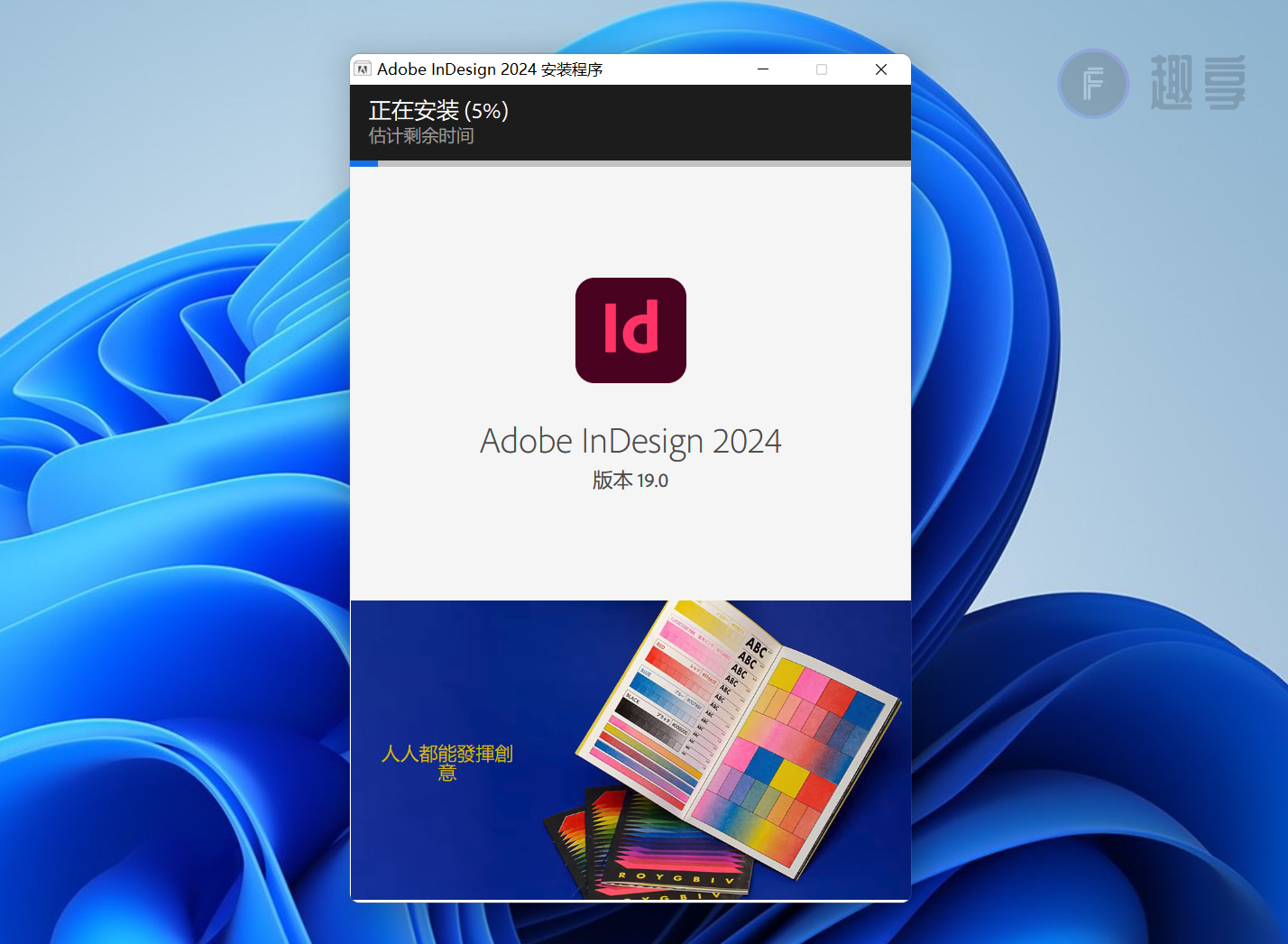
Task: Close the InDesign 2024 installer window
Action: click(x=881, y=69)
